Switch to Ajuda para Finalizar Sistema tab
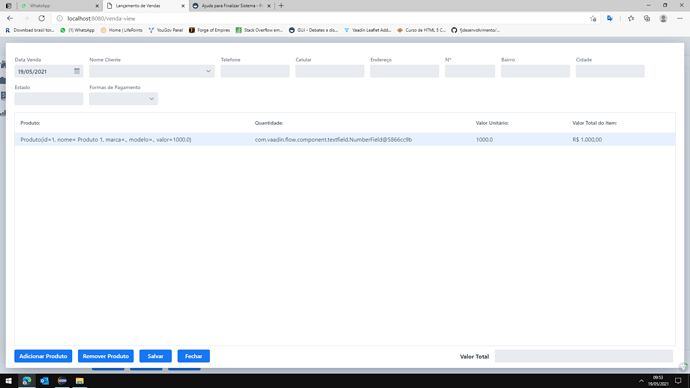The width and height of the screenshot is (690, 388). [232, 6]
